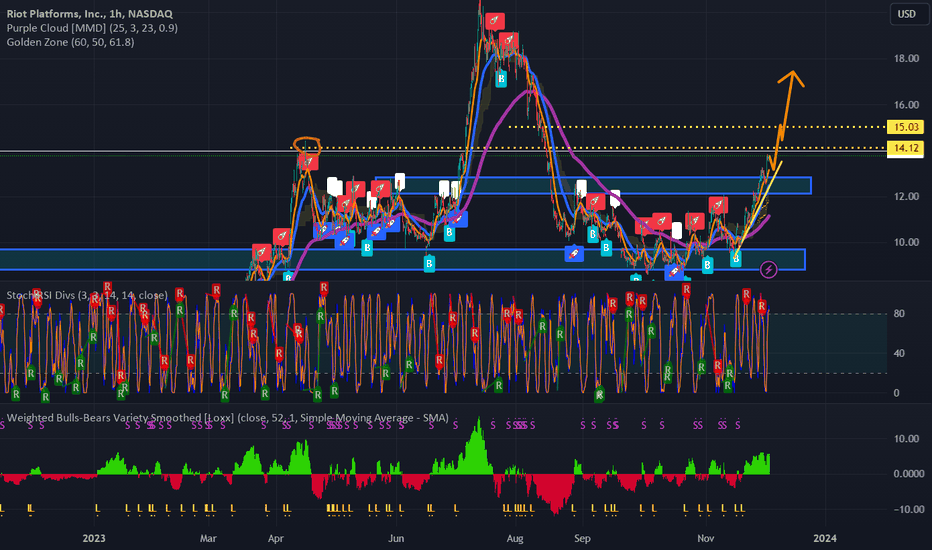Image resolution: width=932 pixels, height=550 pixels.
Task: Click the Mar label on time axis
Action: (x=208, y=538)
